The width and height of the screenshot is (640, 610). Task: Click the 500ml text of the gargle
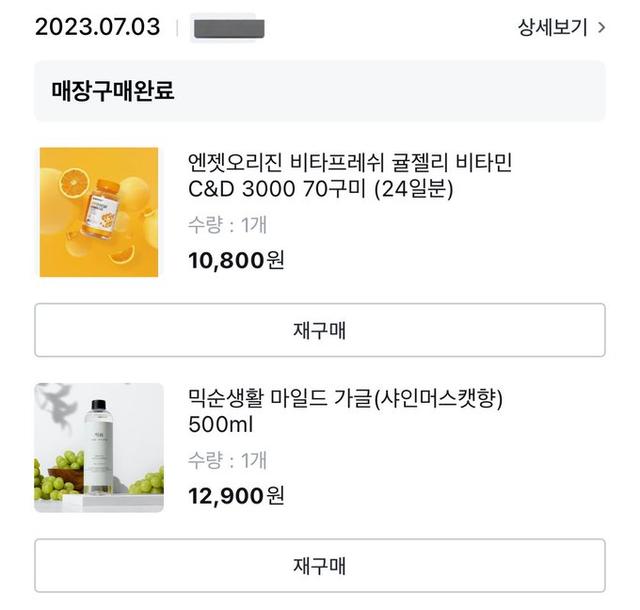[x=221, y=425]
